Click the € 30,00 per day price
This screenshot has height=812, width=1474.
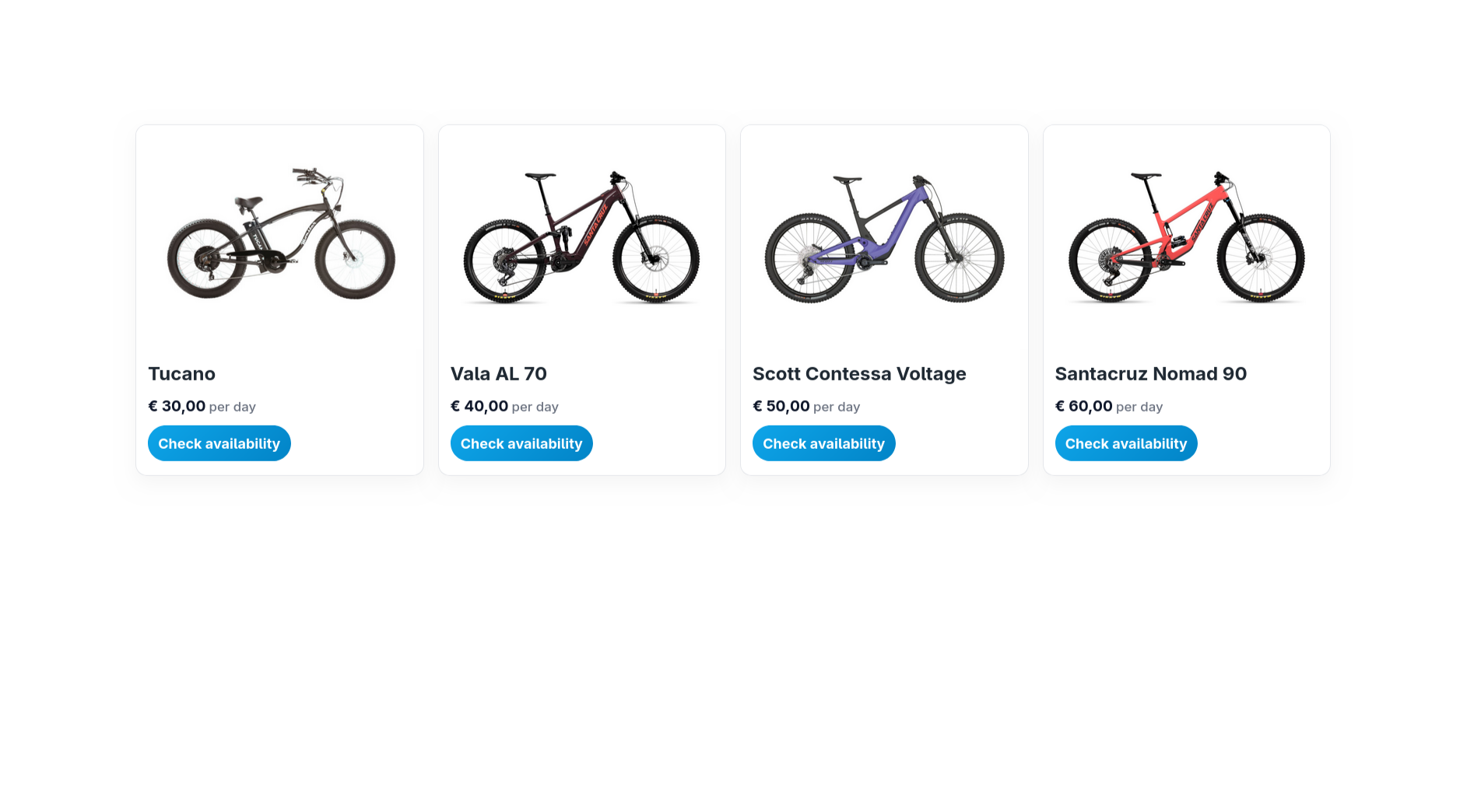coord(202,406)
